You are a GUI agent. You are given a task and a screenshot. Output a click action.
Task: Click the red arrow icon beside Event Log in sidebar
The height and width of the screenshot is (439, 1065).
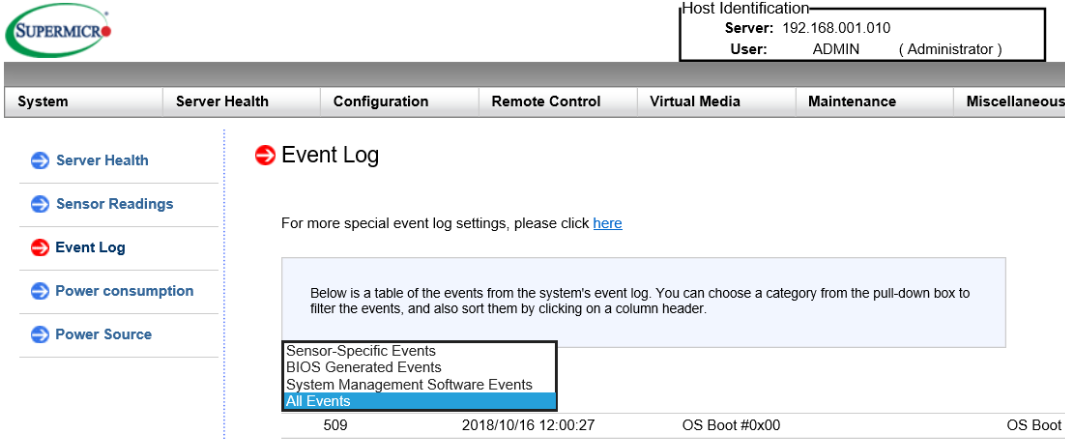(40, 248)
